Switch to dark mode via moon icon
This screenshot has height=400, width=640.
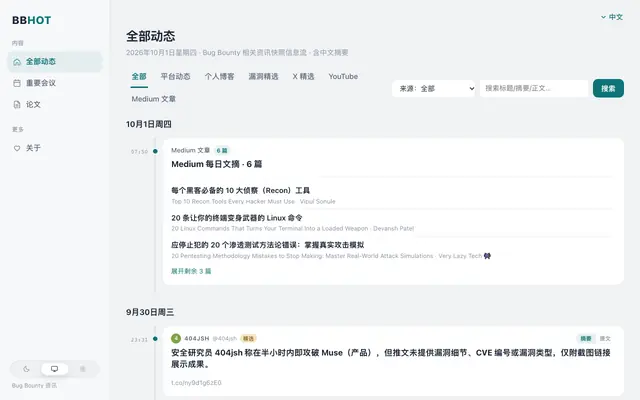point(27,369)
